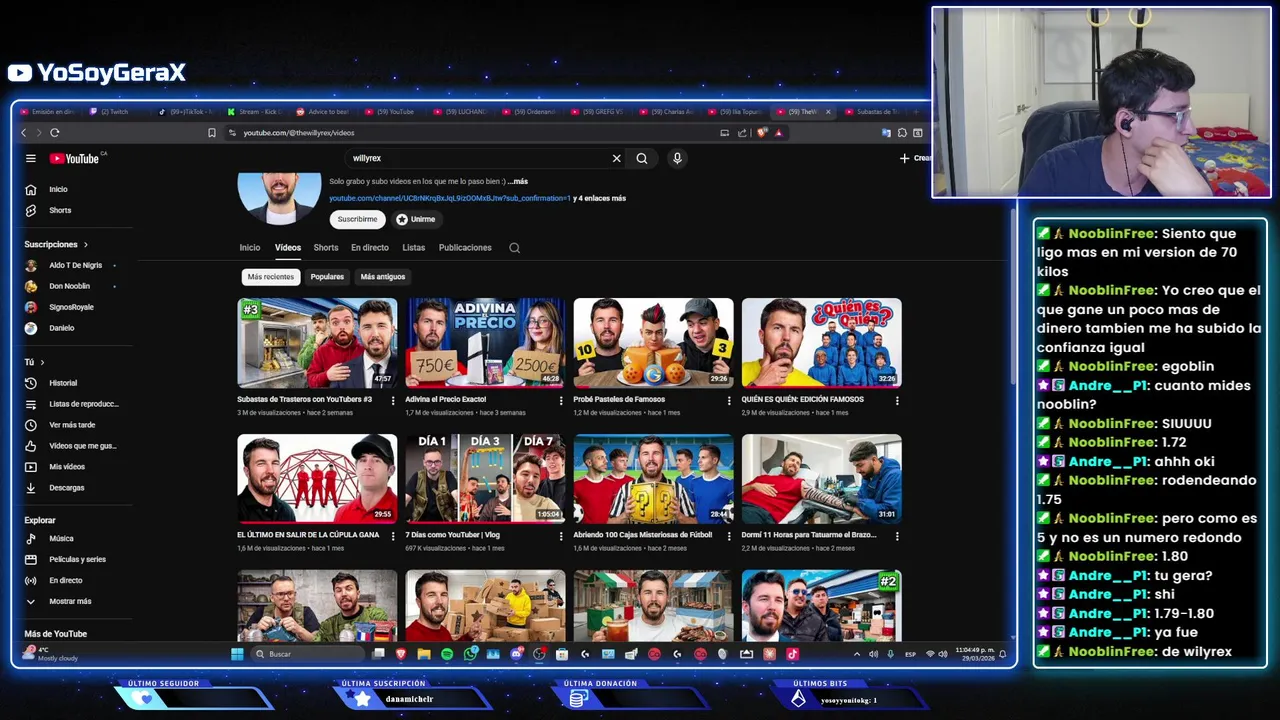Viewport: 1280px width, 720px height.
Task: Switch to channel Listas tab
Action: point(414,247)
